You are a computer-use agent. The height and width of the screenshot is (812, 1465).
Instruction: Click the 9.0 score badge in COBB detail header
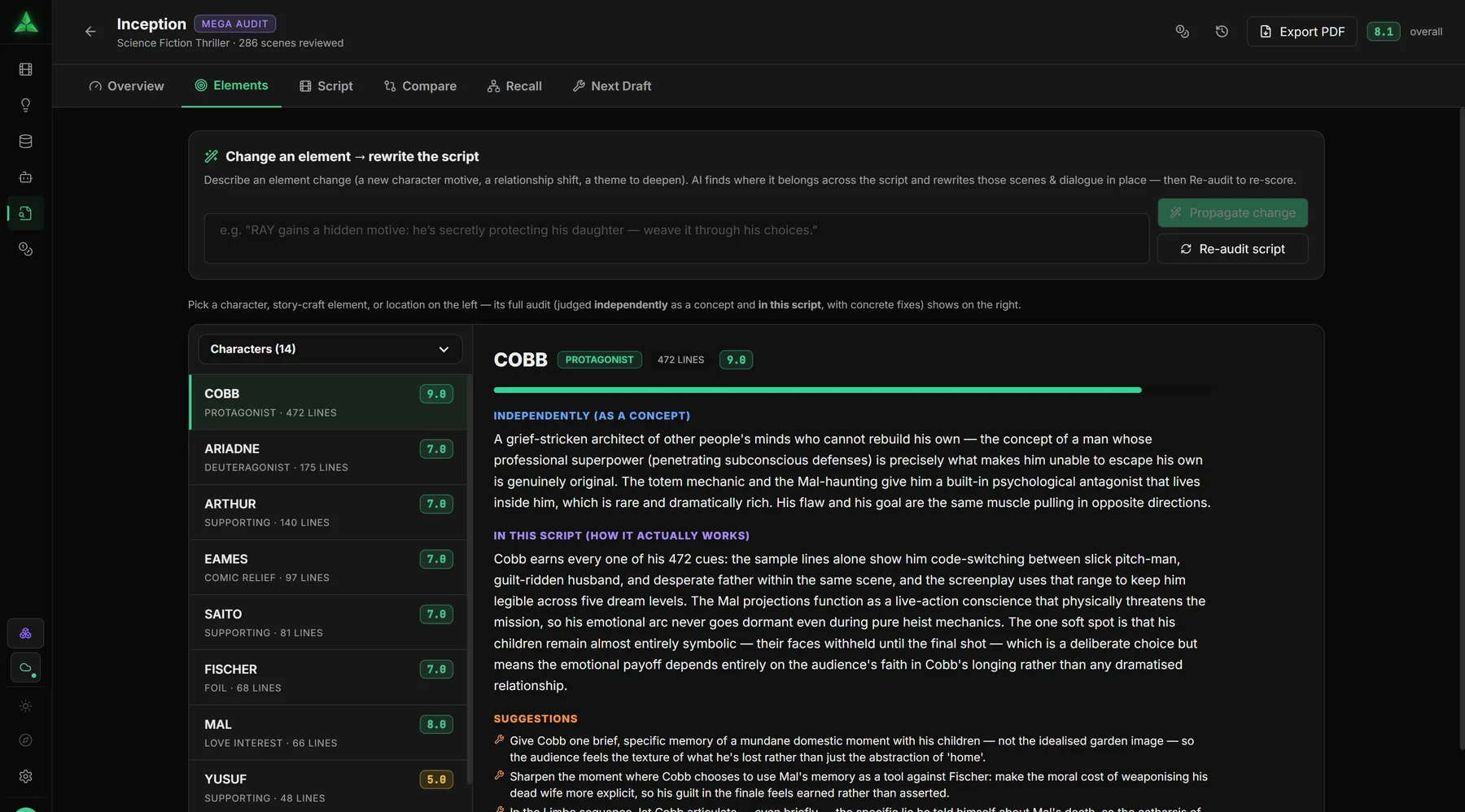point(736,360)
